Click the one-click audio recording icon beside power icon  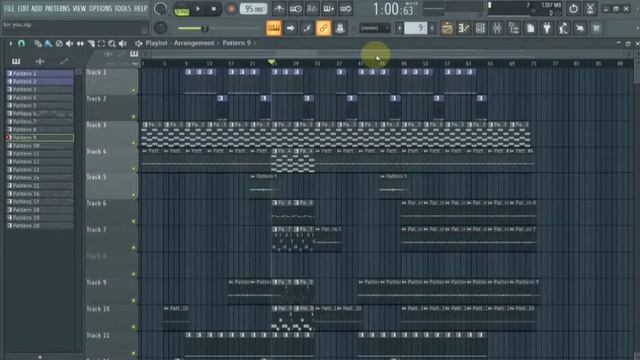[590, 9]
